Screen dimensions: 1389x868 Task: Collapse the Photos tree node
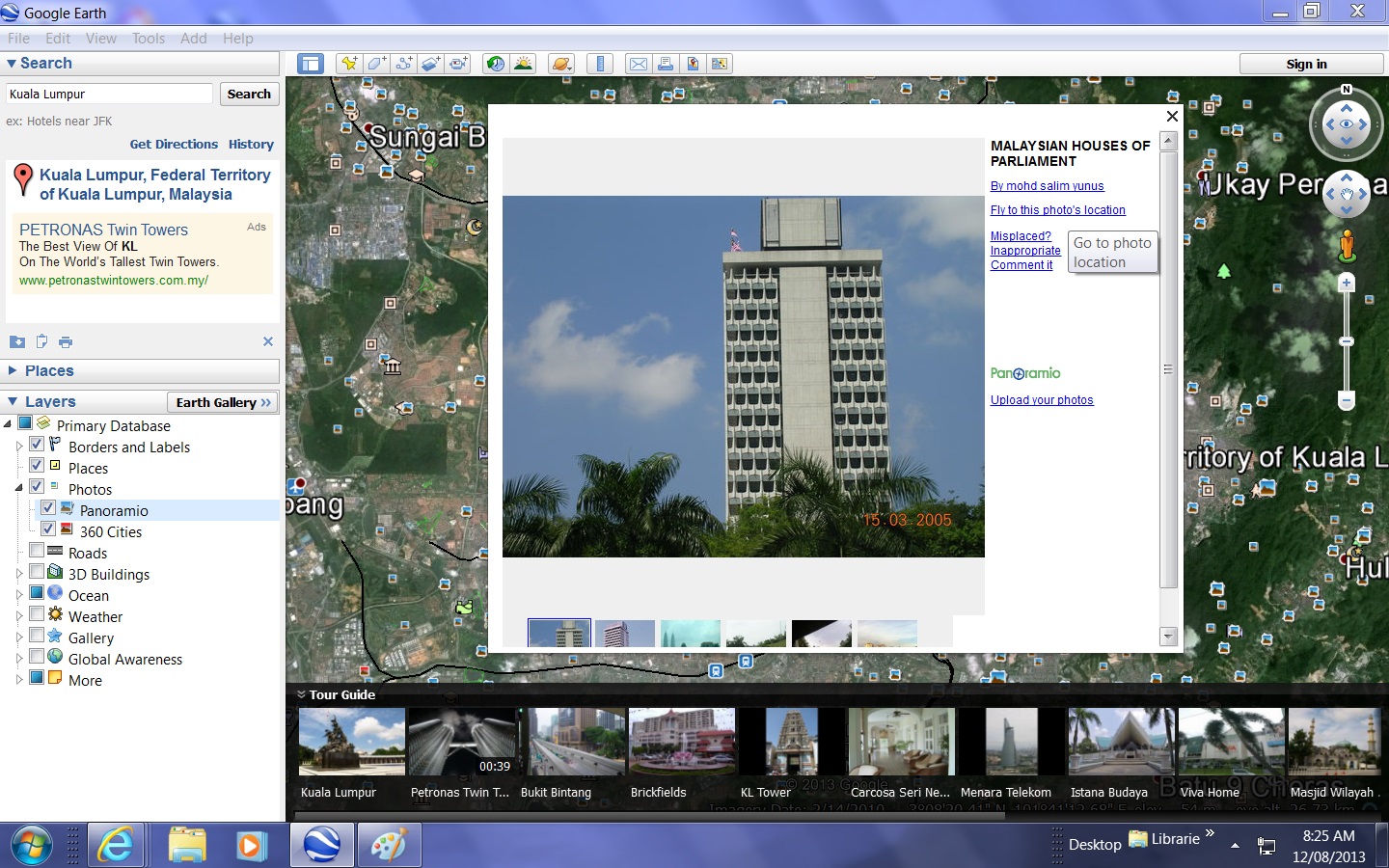19,488
